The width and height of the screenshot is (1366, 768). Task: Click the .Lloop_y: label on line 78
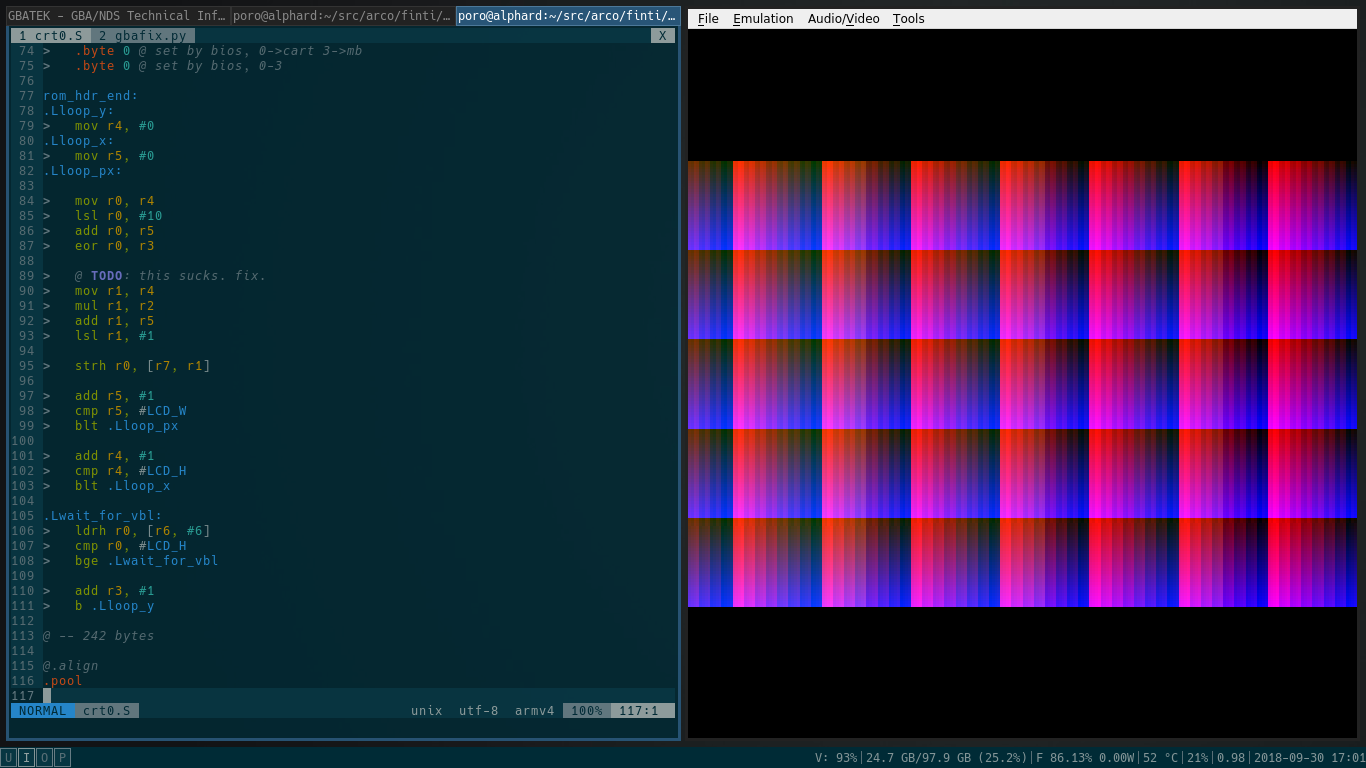[79, 110]
